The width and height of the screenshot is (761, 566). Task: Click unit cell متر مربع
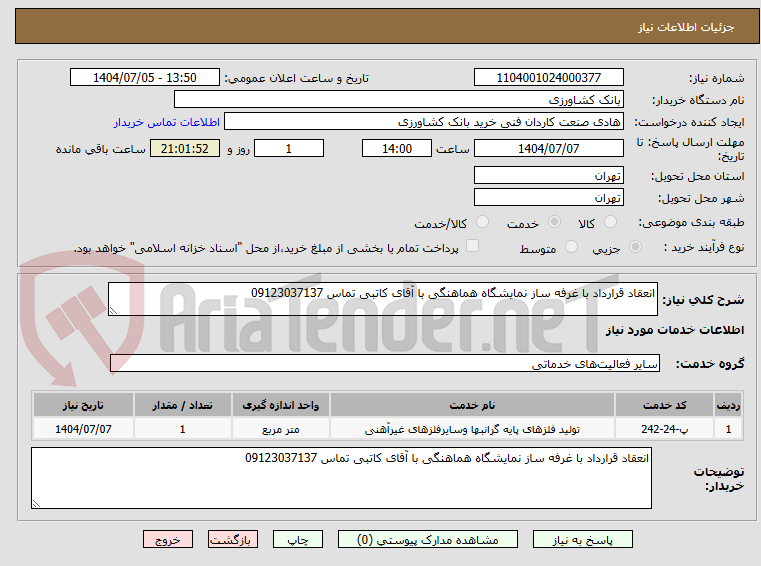[x=281, y=429]
